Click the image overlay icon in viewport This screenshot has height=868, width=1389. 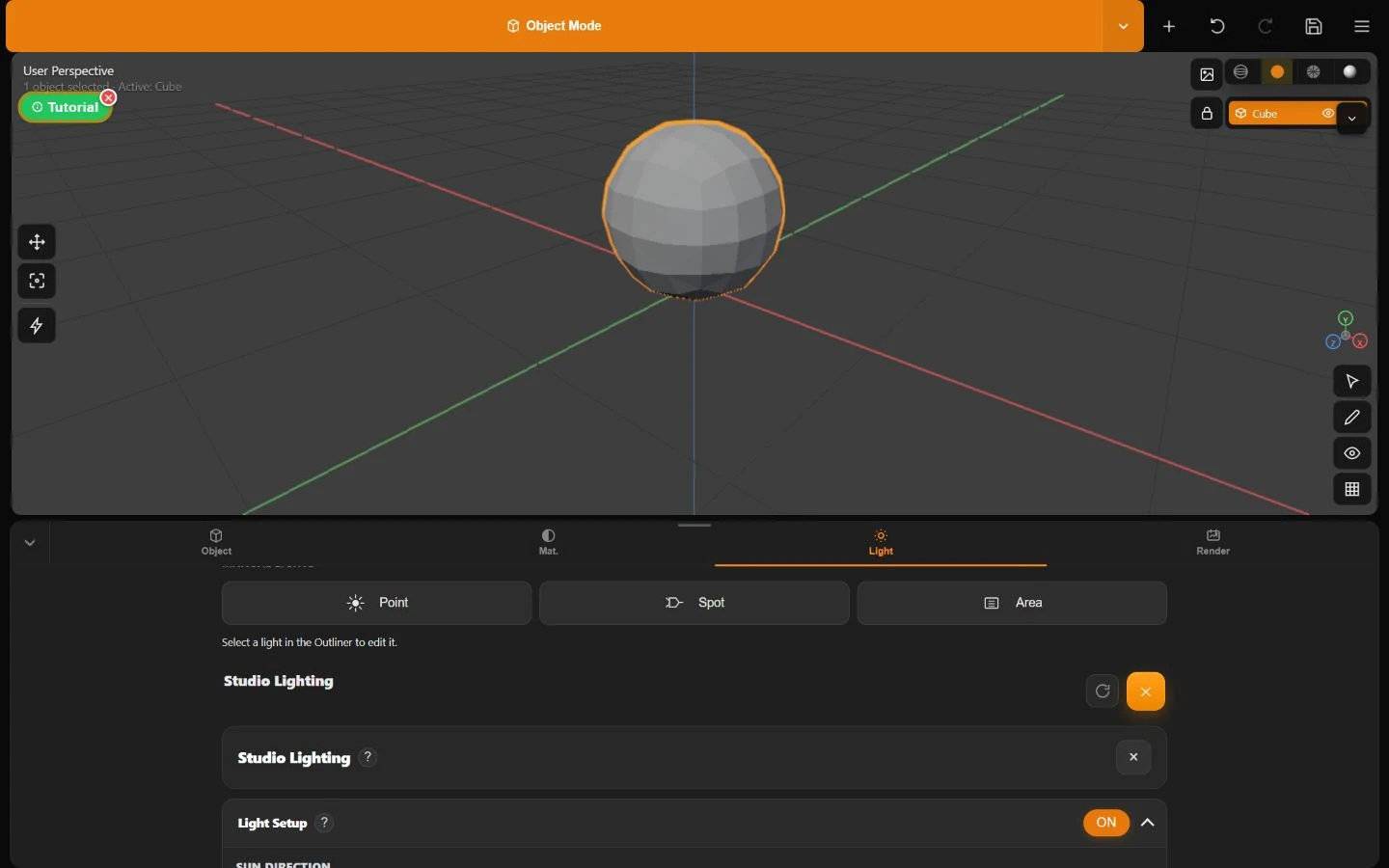point(1207,73)
